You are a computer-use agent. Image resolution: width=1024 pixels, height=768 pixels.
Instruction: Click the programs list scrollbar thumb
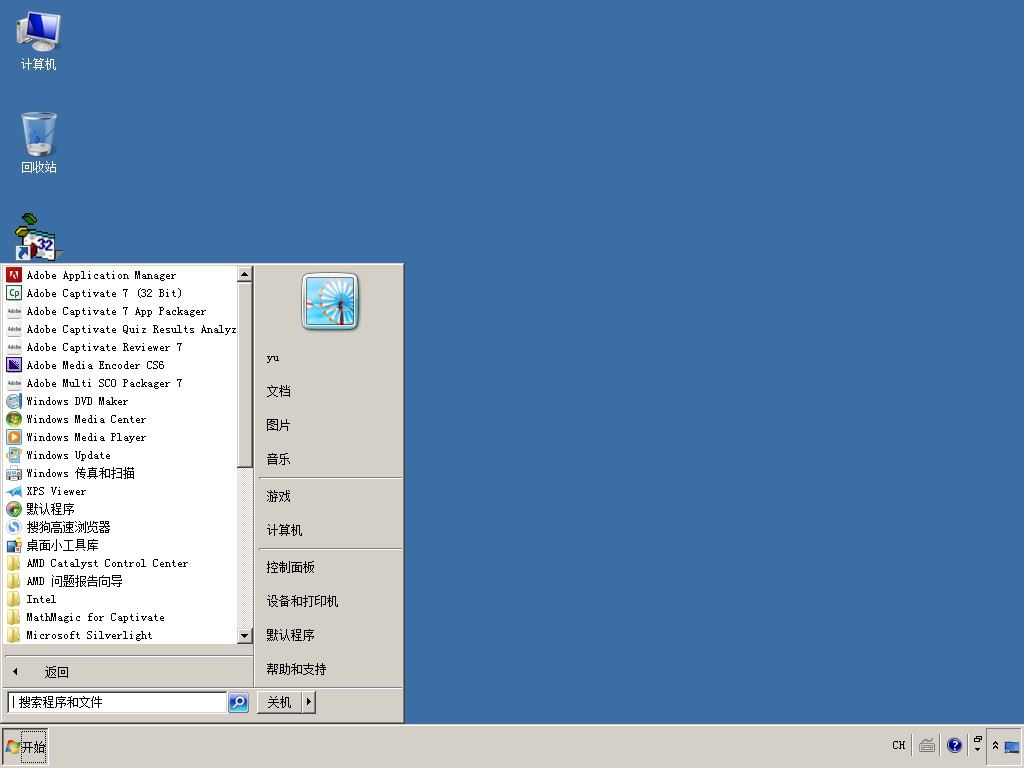[245, 375]
